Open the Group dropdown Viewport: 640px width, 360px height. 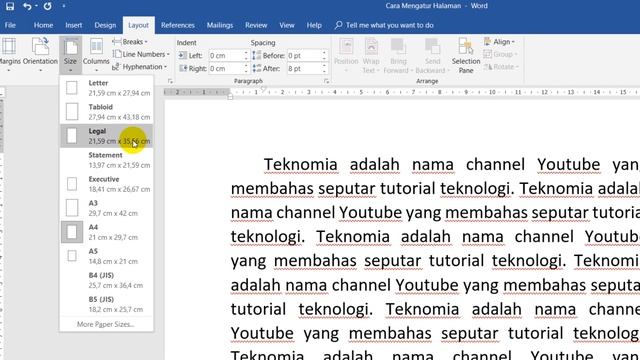(500, 54)
